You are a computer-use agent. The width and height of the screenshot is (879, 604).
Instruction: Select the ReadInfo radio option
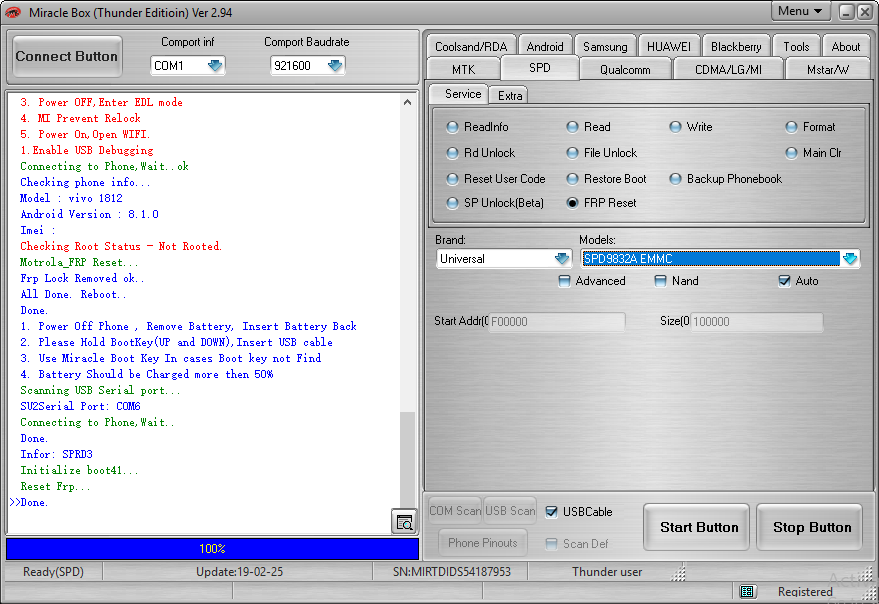452,127
